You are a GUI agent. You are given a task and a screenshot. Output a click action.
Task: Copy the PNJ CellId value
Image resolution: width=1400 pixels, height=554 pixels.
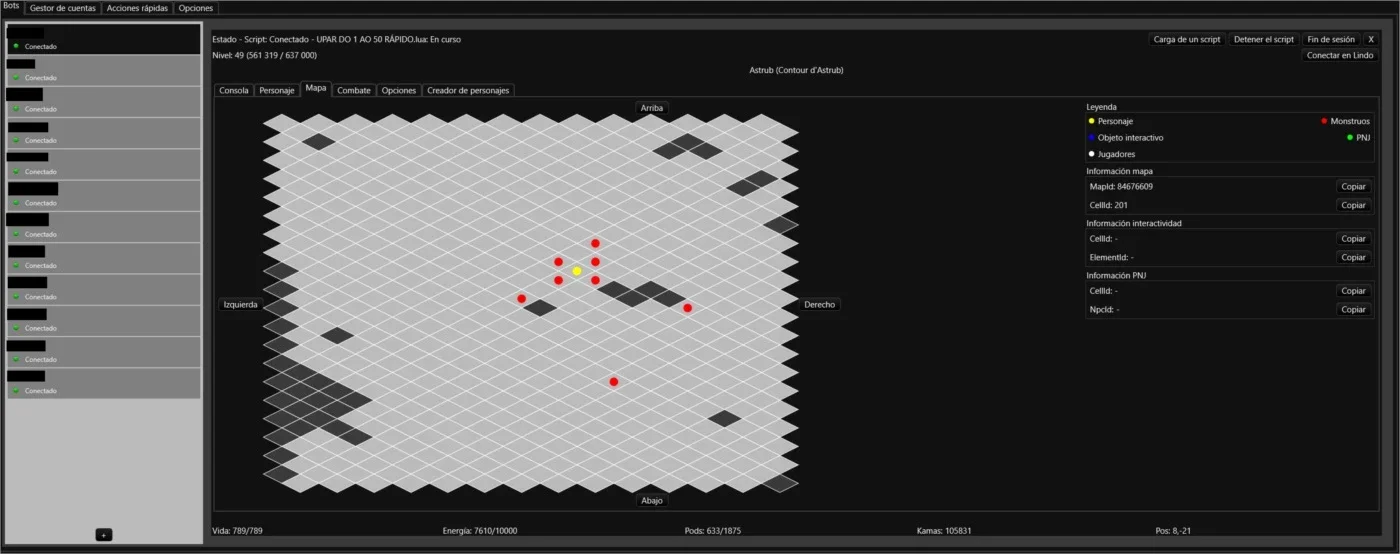point(1353,291)
